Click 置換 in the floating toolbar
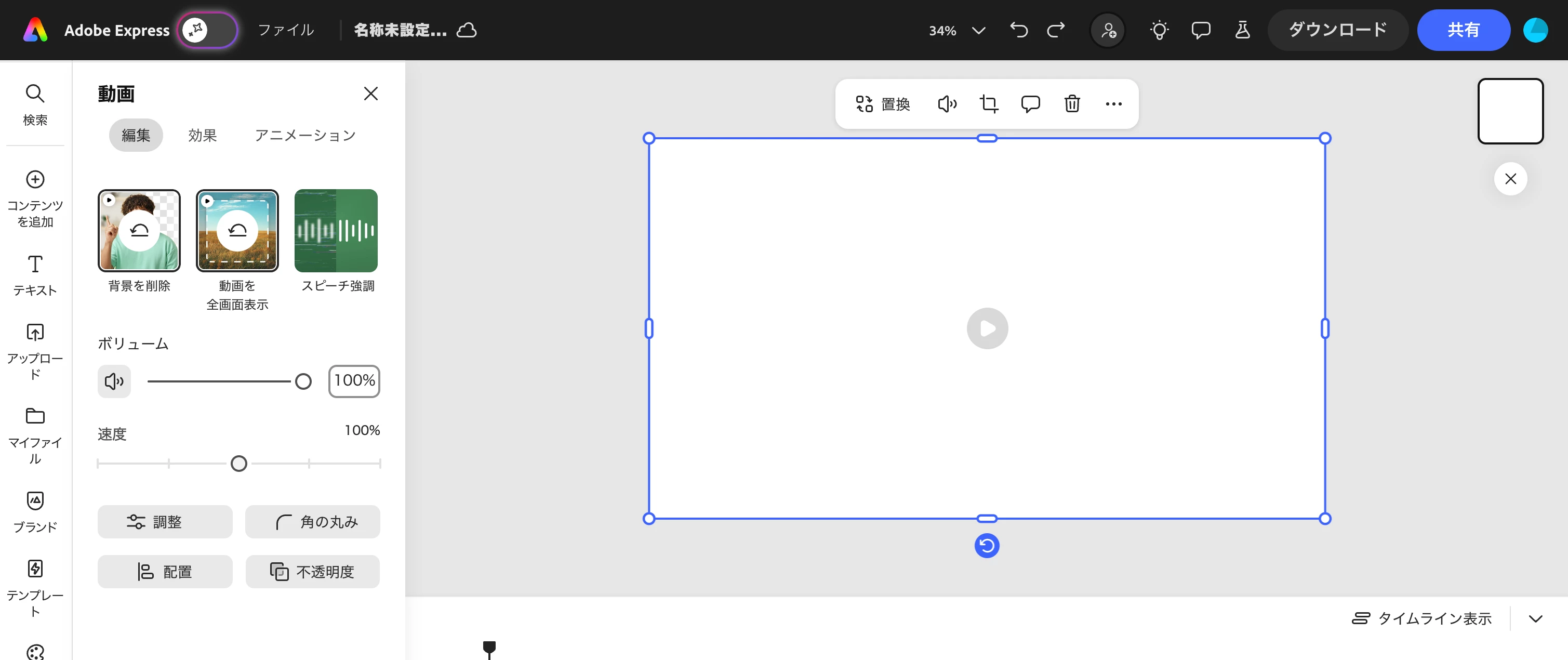The image size is (1568, 660). [883, 104]
